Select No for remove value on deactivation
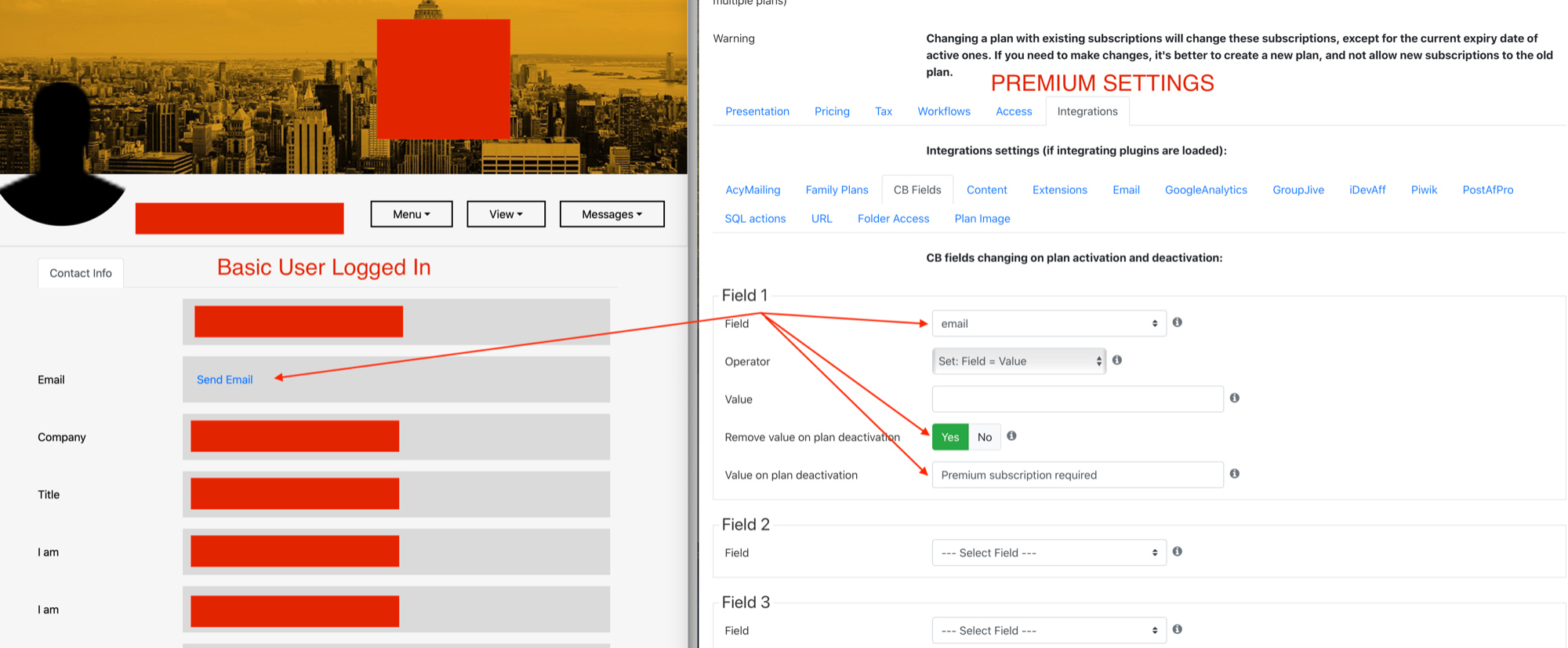The image size is (1568, 648). 985,437
